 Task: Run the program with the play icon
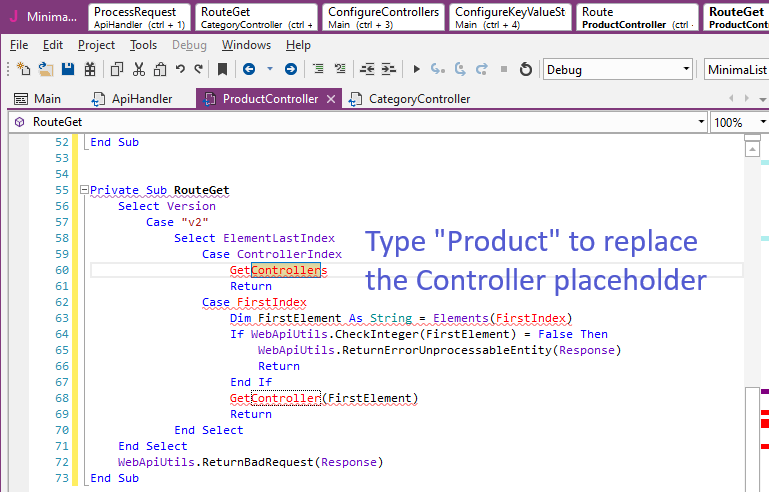[416, 69]
